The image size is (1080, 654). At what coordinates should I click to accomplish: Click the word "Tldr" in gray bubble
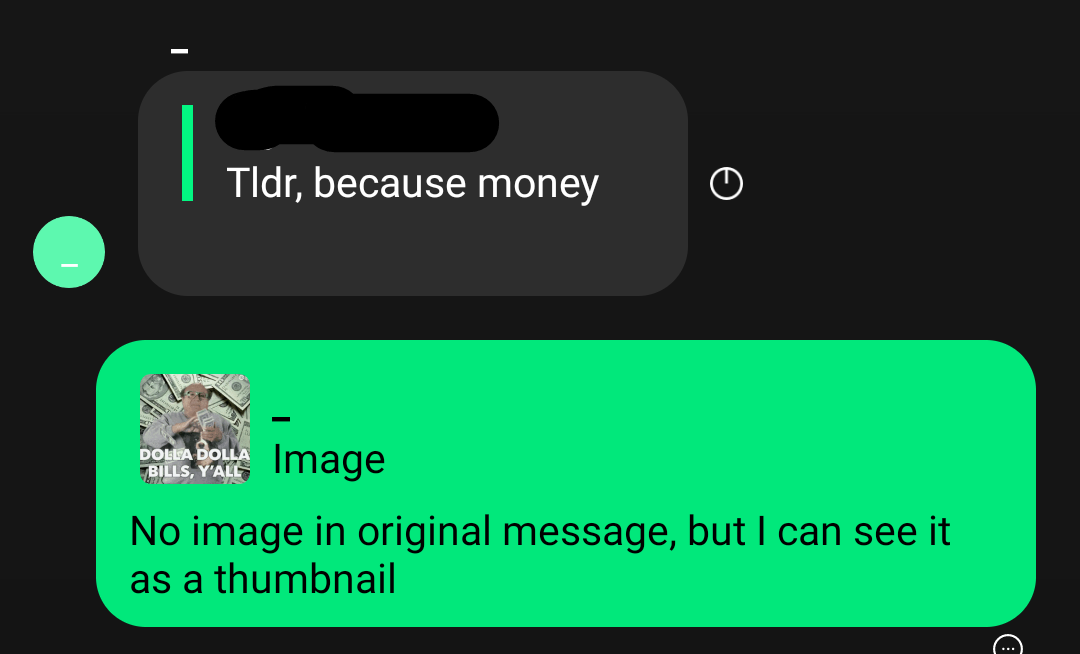[264, 183]
